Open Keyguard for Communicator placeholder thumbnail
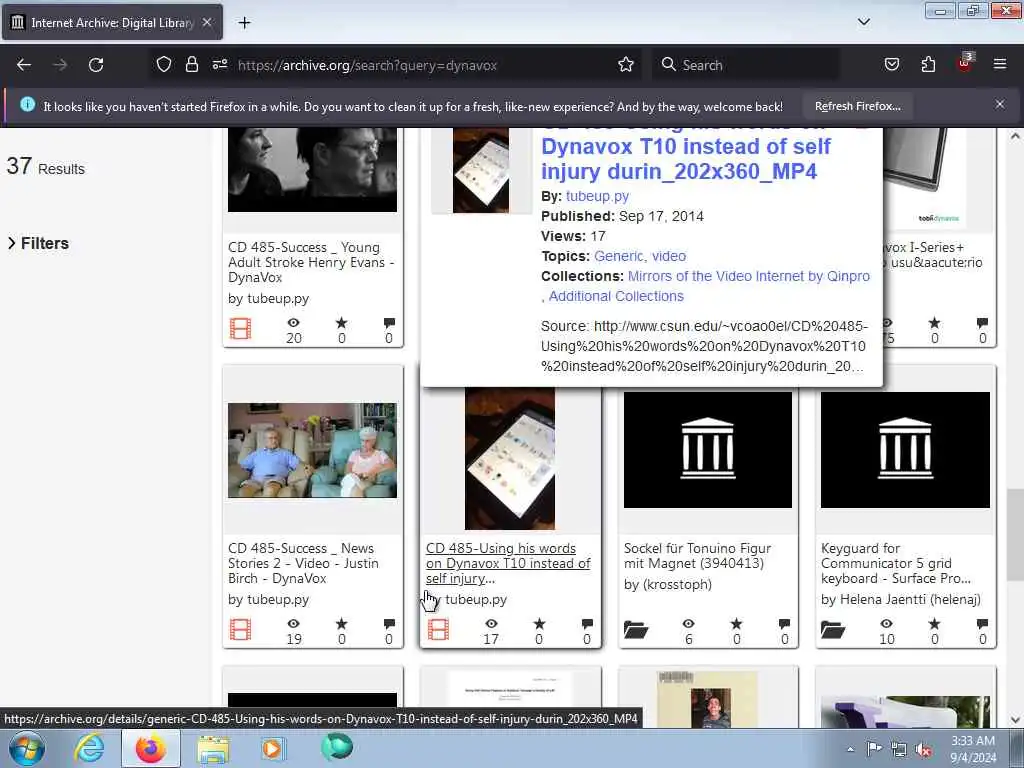The image size is (1024, 768). [x=905, y=450]
